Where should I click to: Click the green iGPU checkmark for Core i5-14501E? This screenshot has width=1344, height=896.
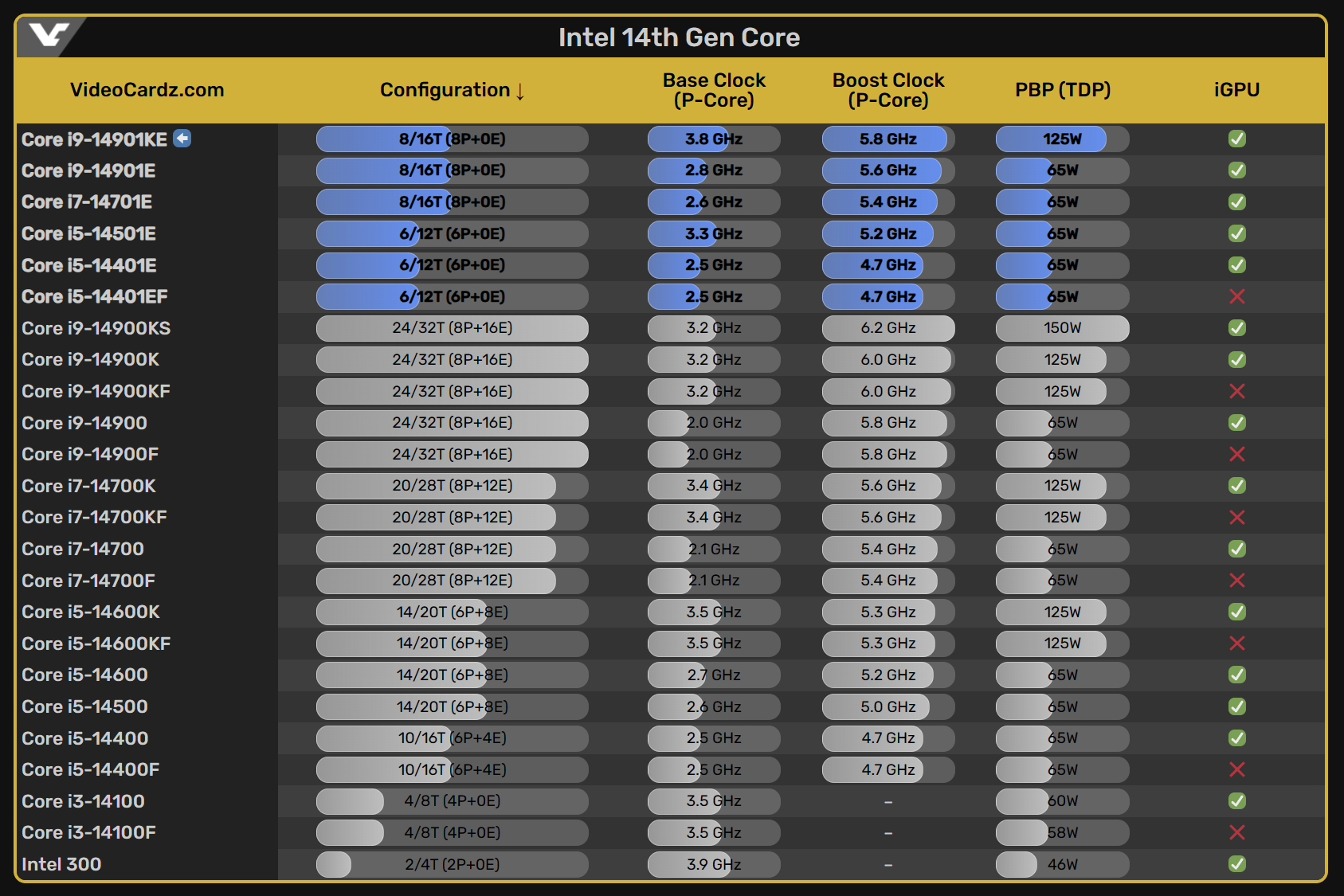point(1237,233)
